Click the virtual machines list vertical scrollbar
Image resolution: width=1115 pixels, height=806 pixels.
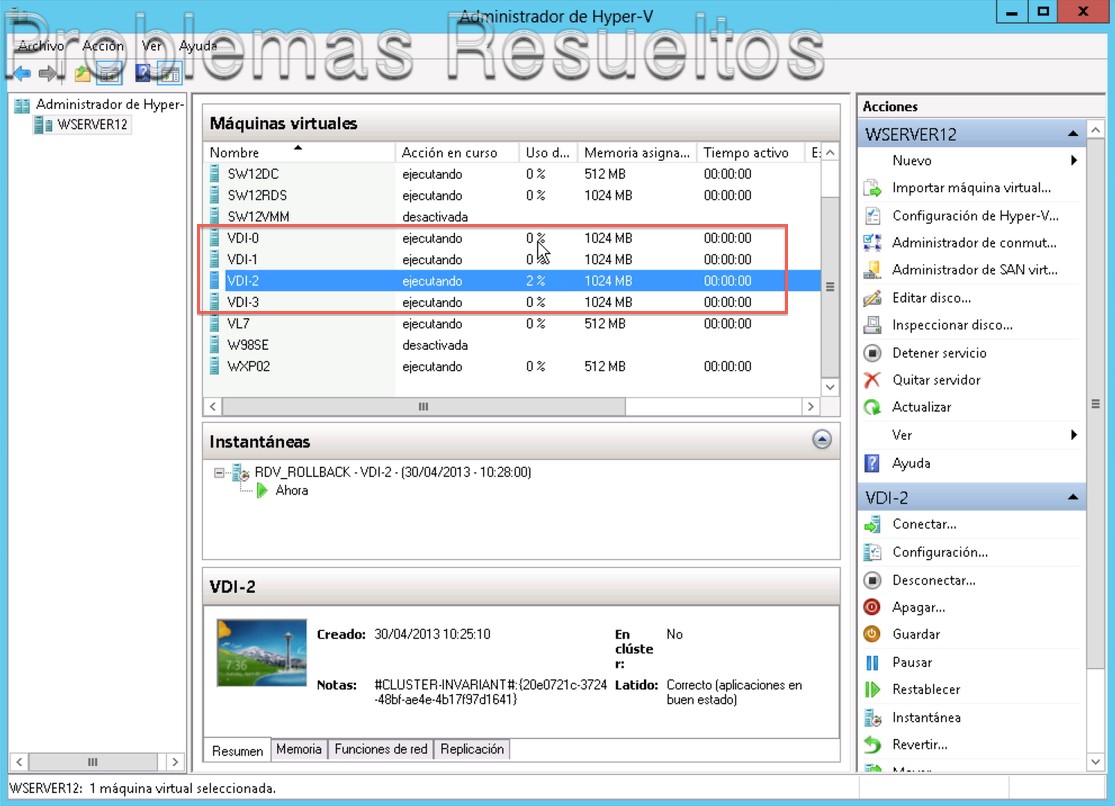830,287
